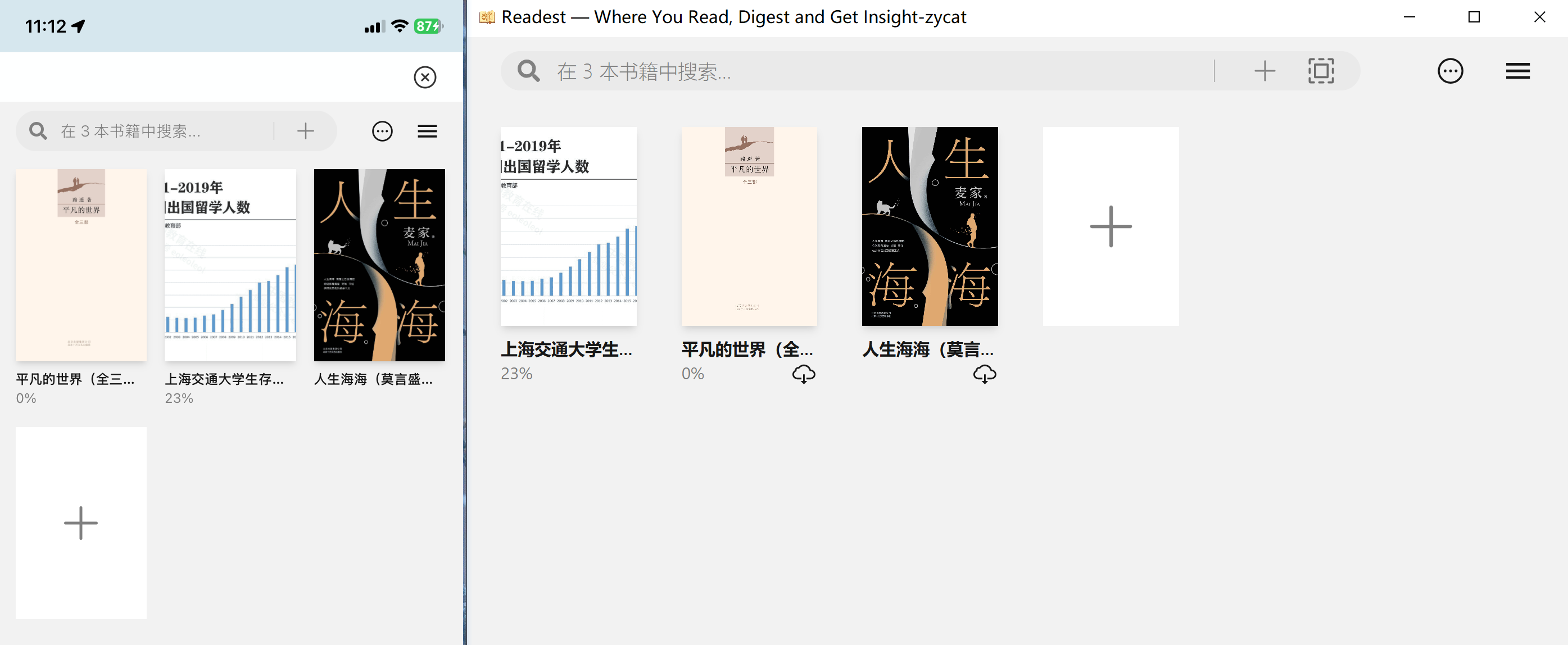This screenshot has width=1568, height=645.
Task: Tap the plus import icon in mobile search bar
Action: point(306,131)
